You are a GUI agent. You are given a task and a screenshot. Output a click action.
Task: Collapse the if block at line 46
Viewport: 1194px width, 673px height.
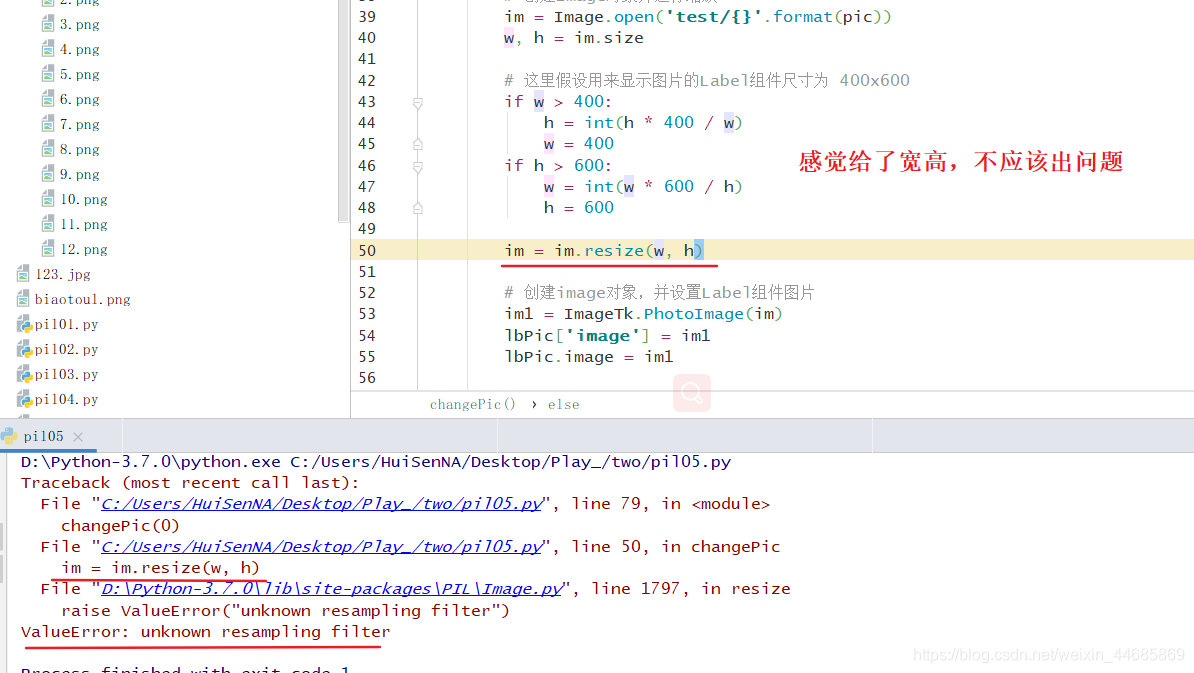point(417,166)
